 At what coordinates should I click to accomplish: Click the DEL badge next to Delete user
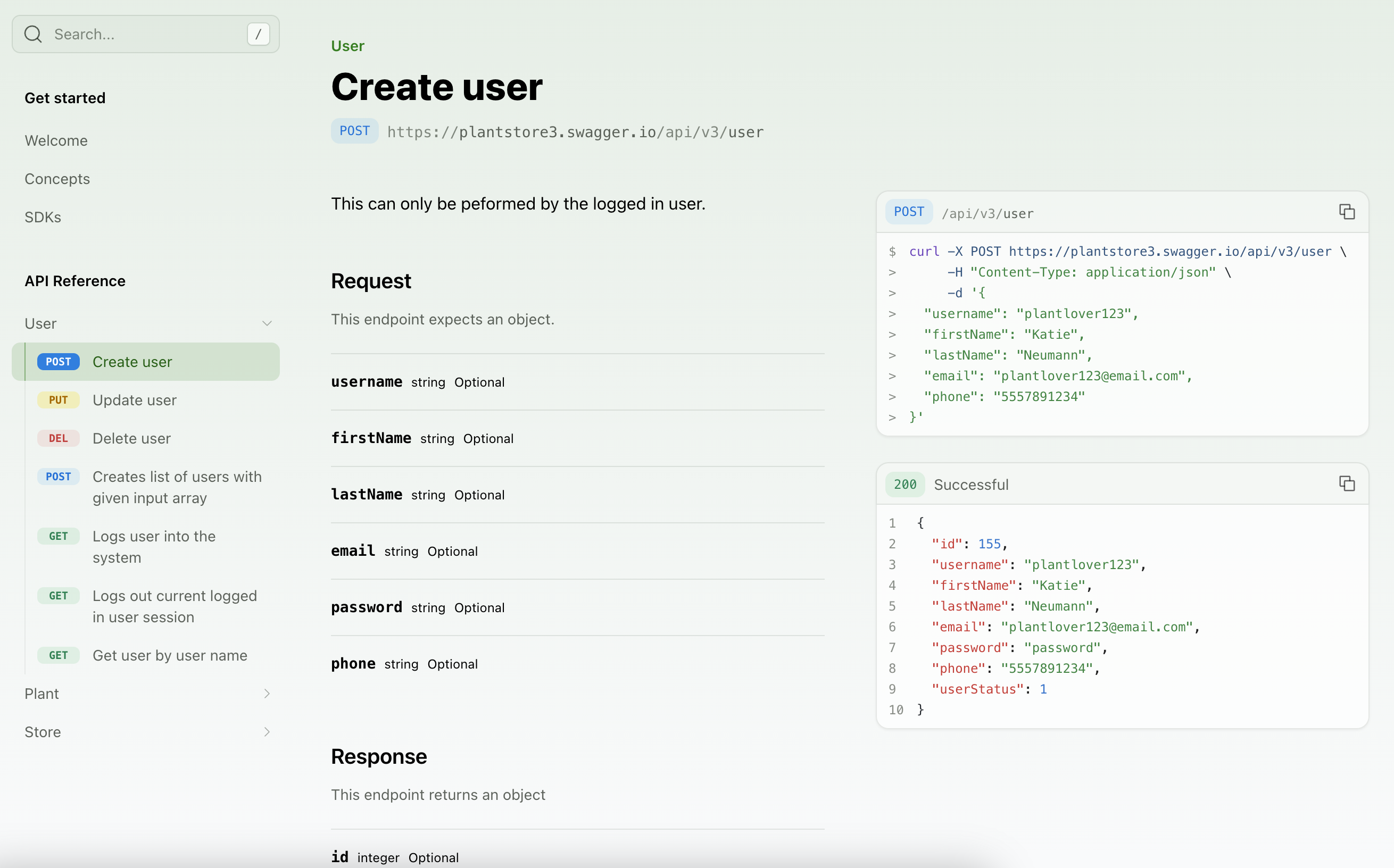click(x=58, y=438)
